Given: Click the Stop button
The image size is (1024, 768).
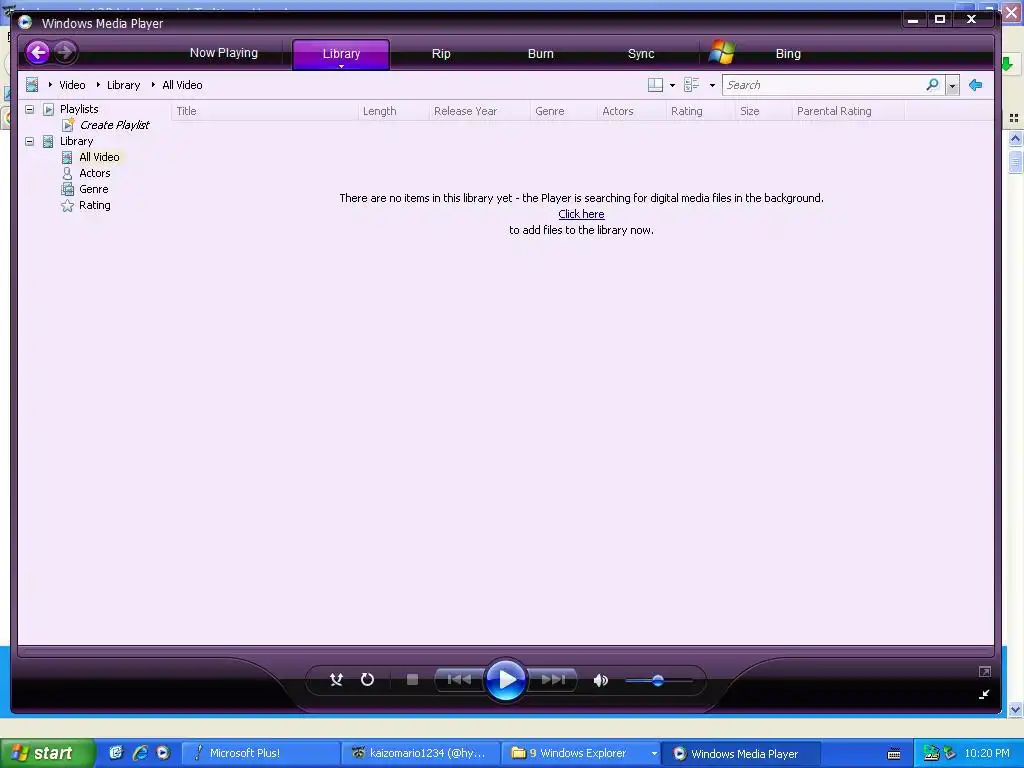Looking at the screenshot, I should tap(412, 680).
